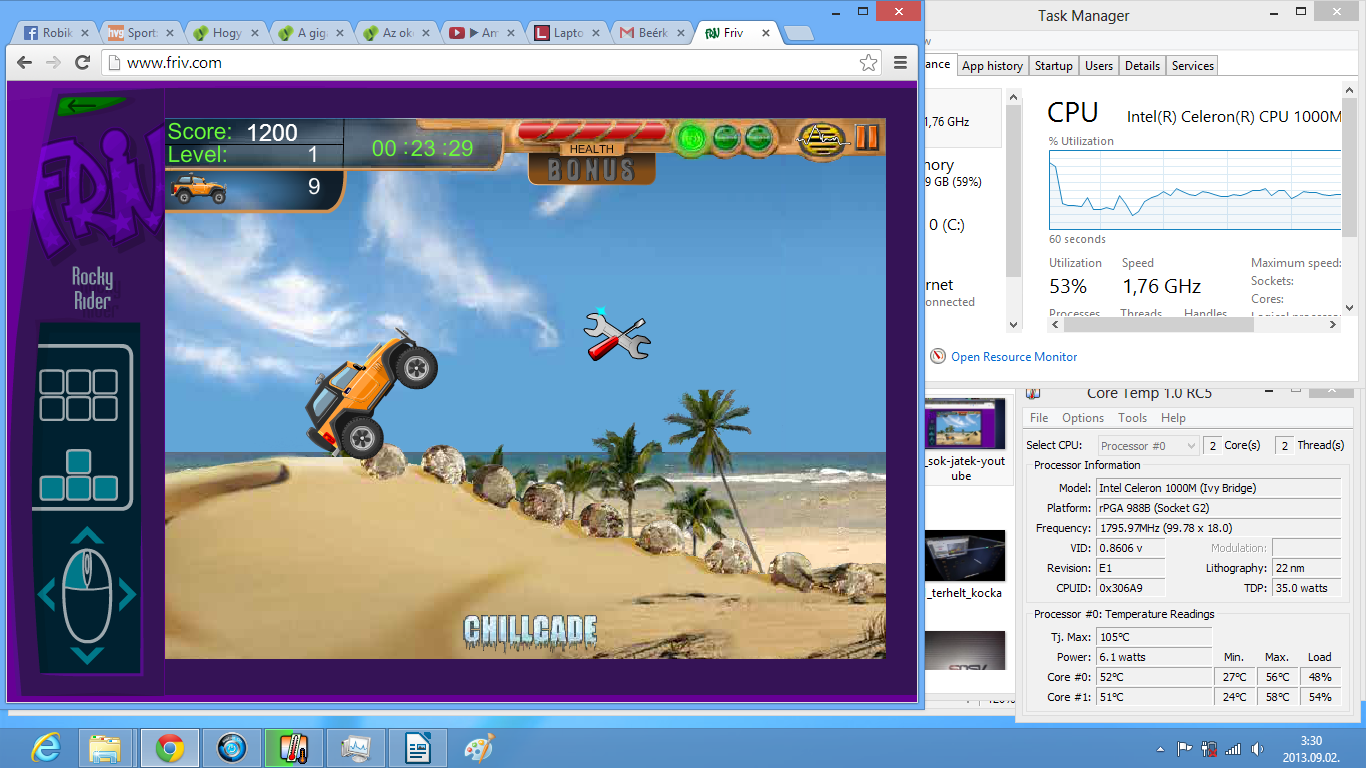Click the Health Bonus sign

[592, 164]
